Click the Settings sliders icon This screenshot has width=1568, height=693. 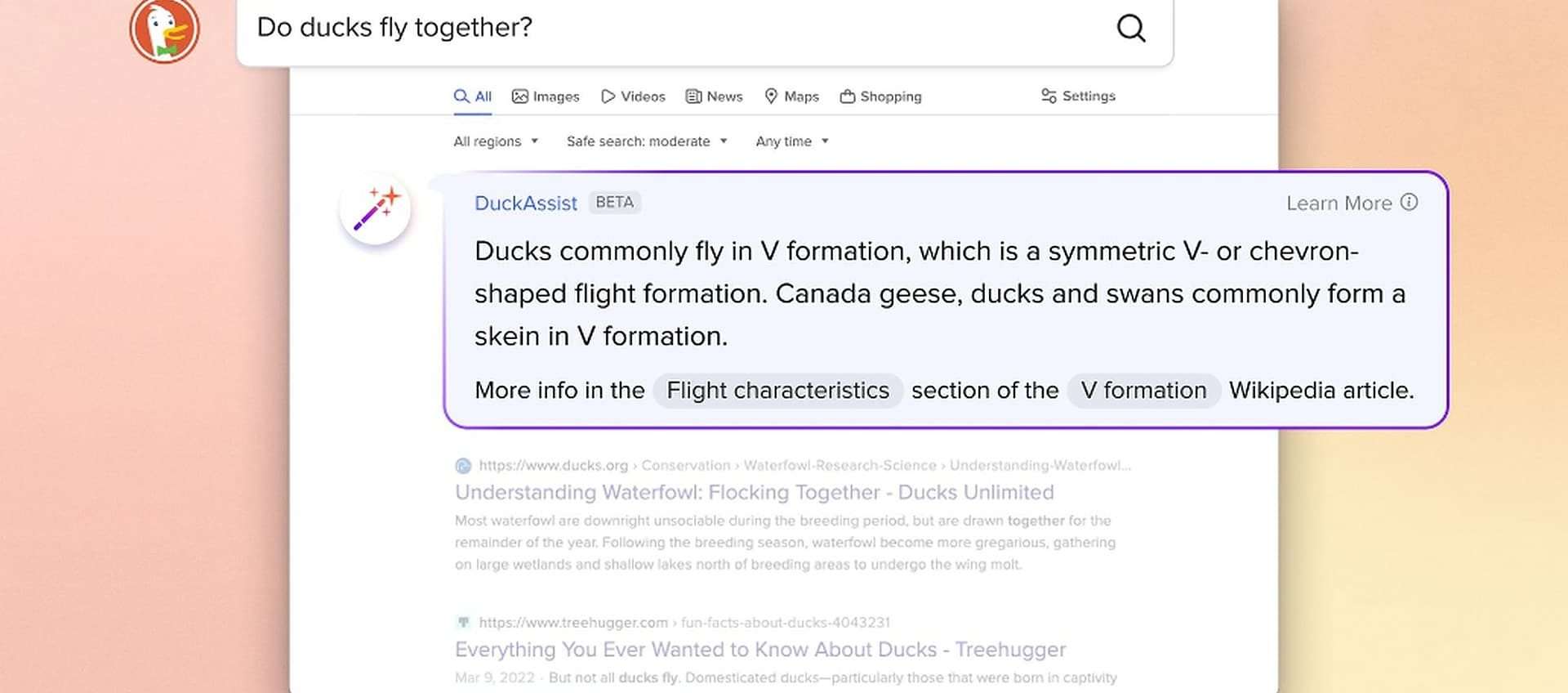1049,96
